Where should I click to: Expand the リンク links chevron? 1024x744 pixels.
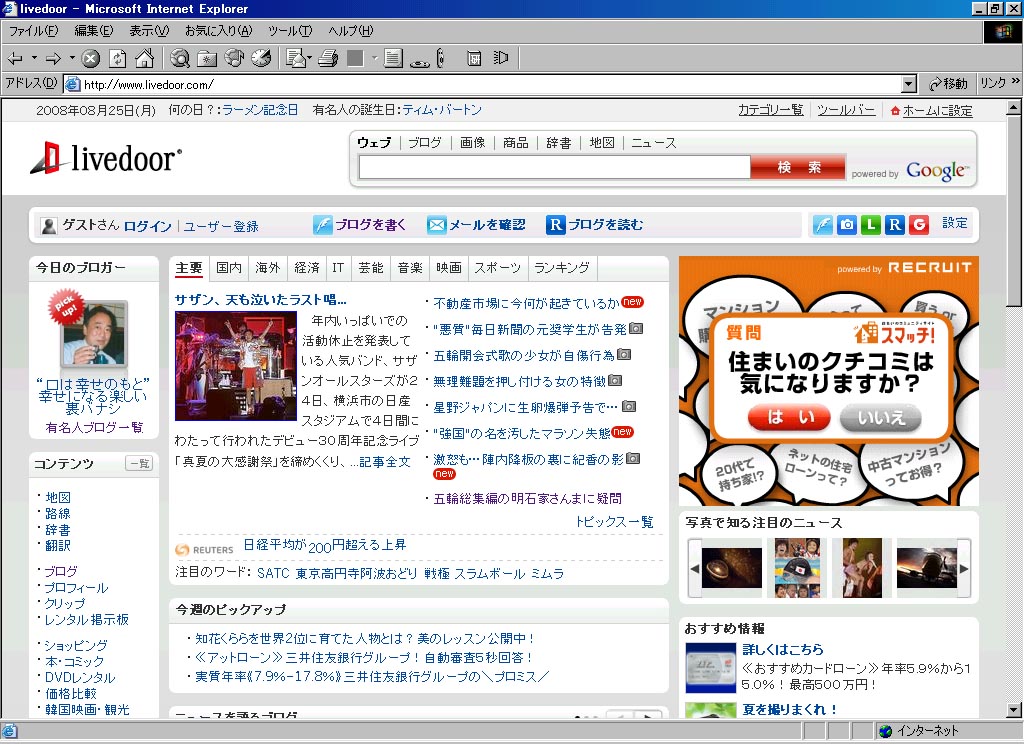pyautogui.click(x=1016, y=81)
